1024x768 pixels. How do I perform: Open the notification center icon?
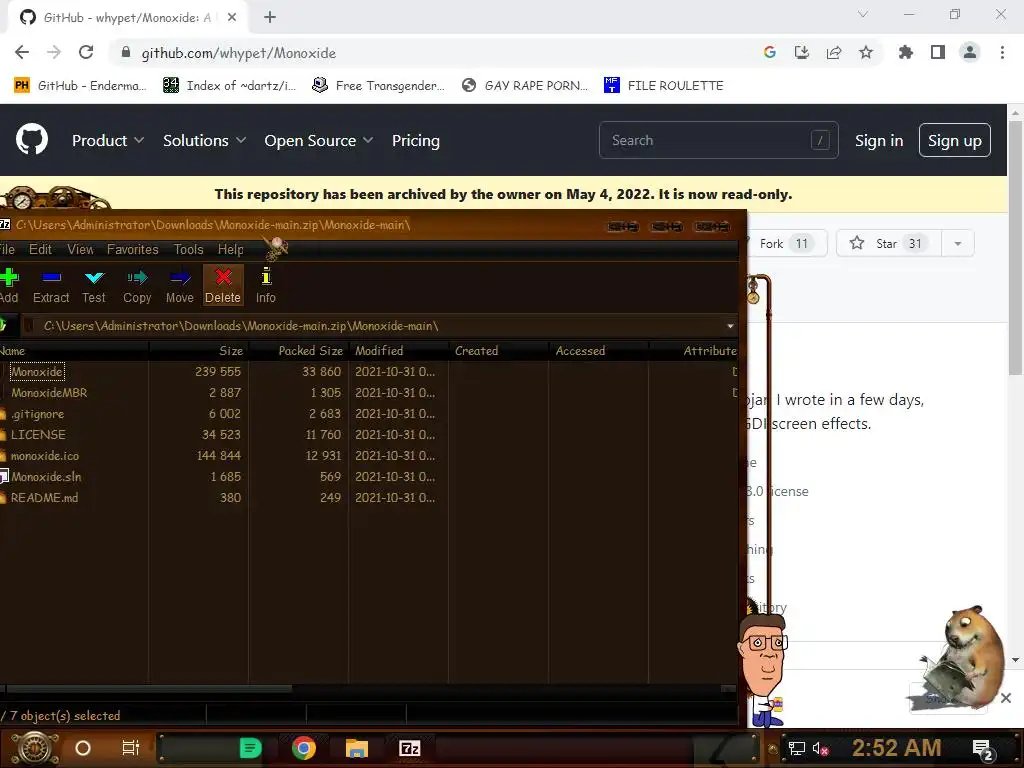point(983,749)
